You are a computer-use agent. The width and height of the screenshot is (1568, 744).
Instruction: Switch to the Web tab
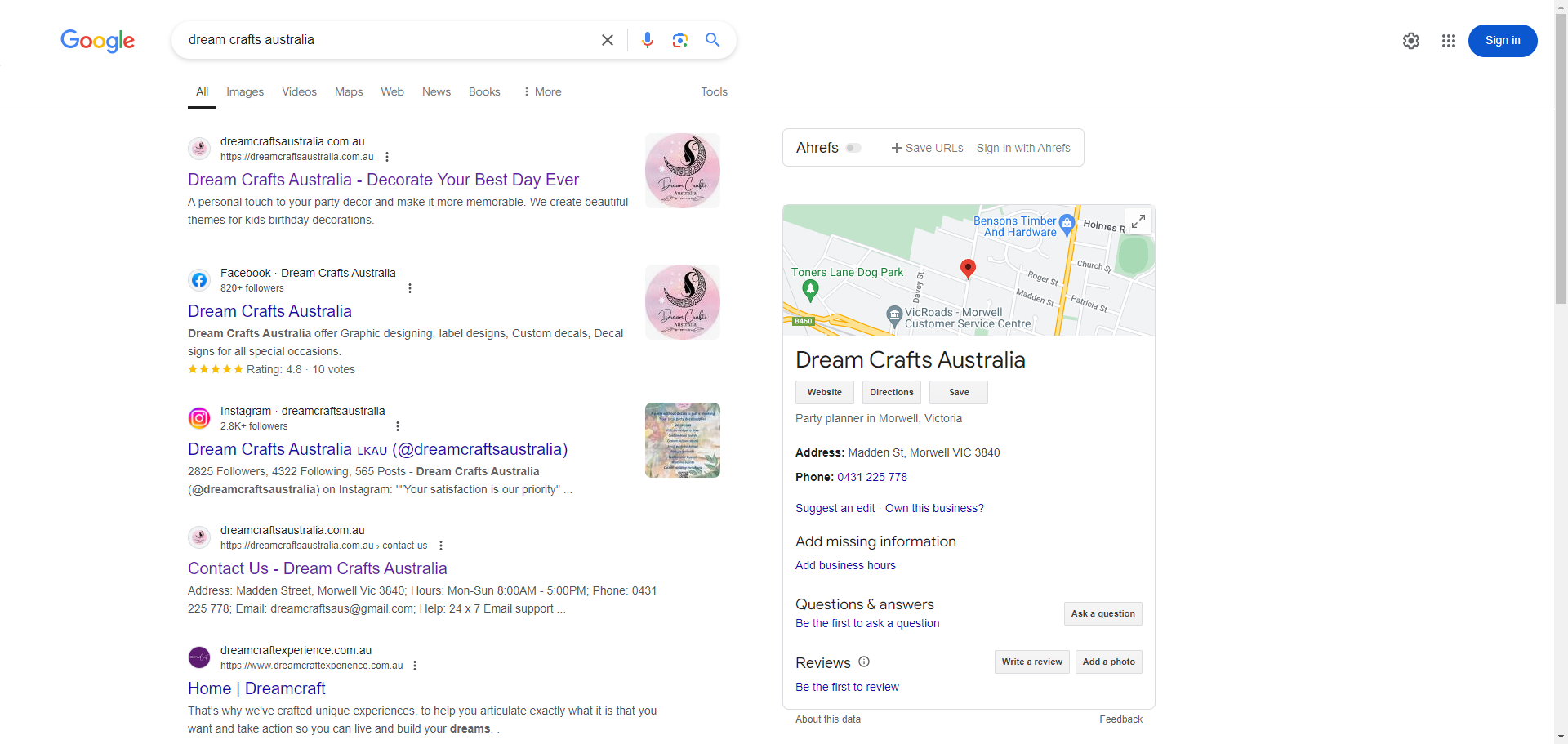[x=392, y=91]
